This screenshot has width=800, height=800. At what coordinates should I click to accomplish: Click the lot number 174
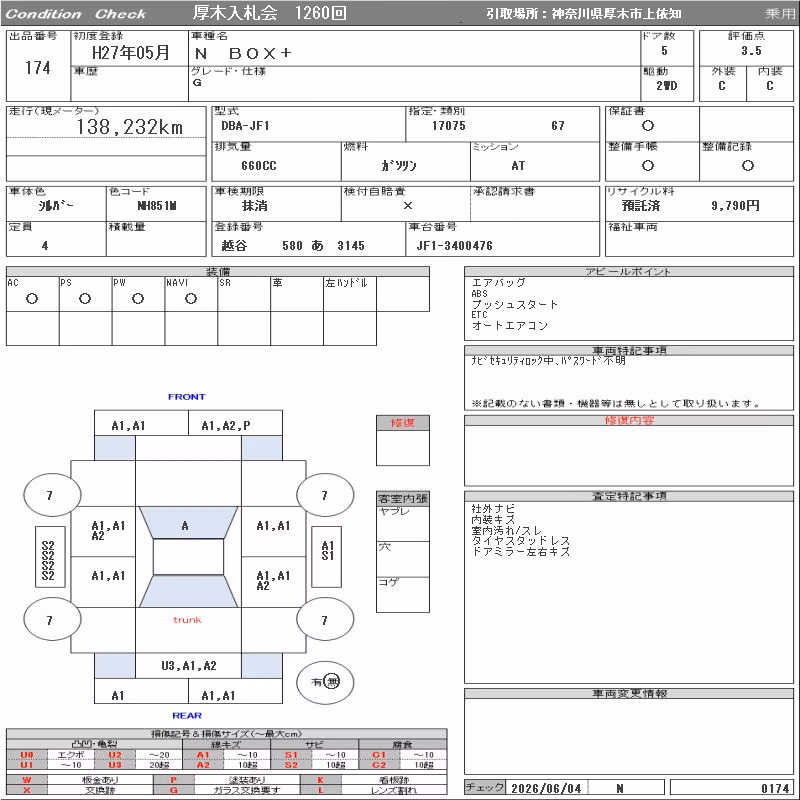coord(38,68)
